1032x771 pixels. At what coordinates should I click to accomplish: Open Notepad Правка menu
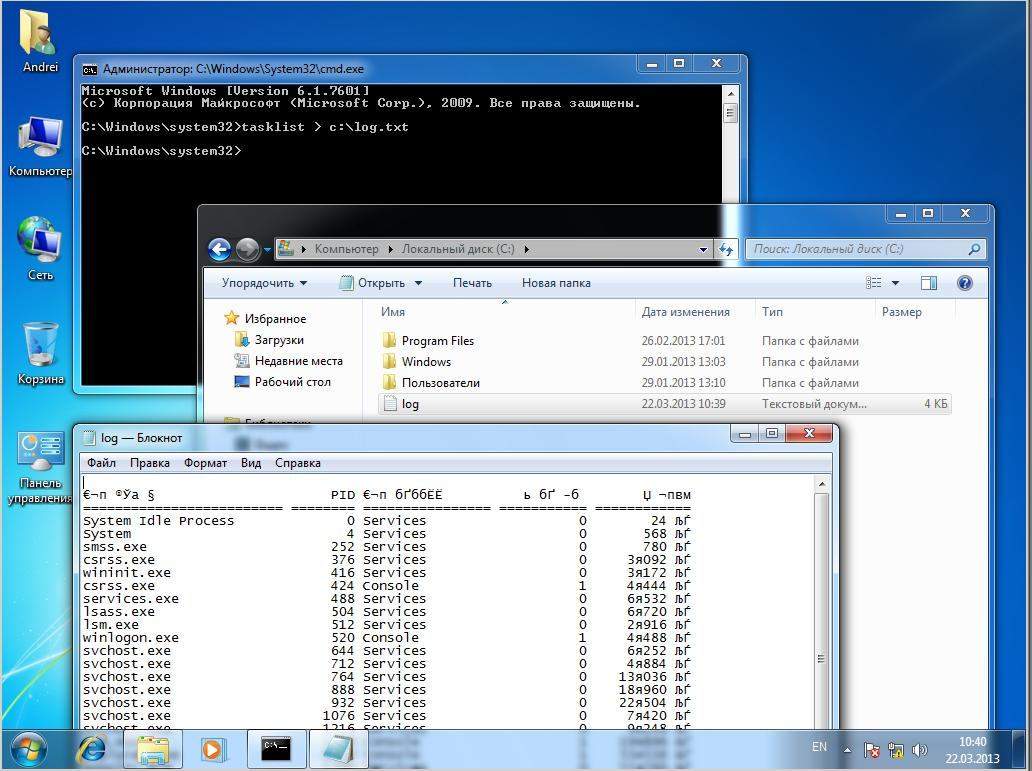149,463
